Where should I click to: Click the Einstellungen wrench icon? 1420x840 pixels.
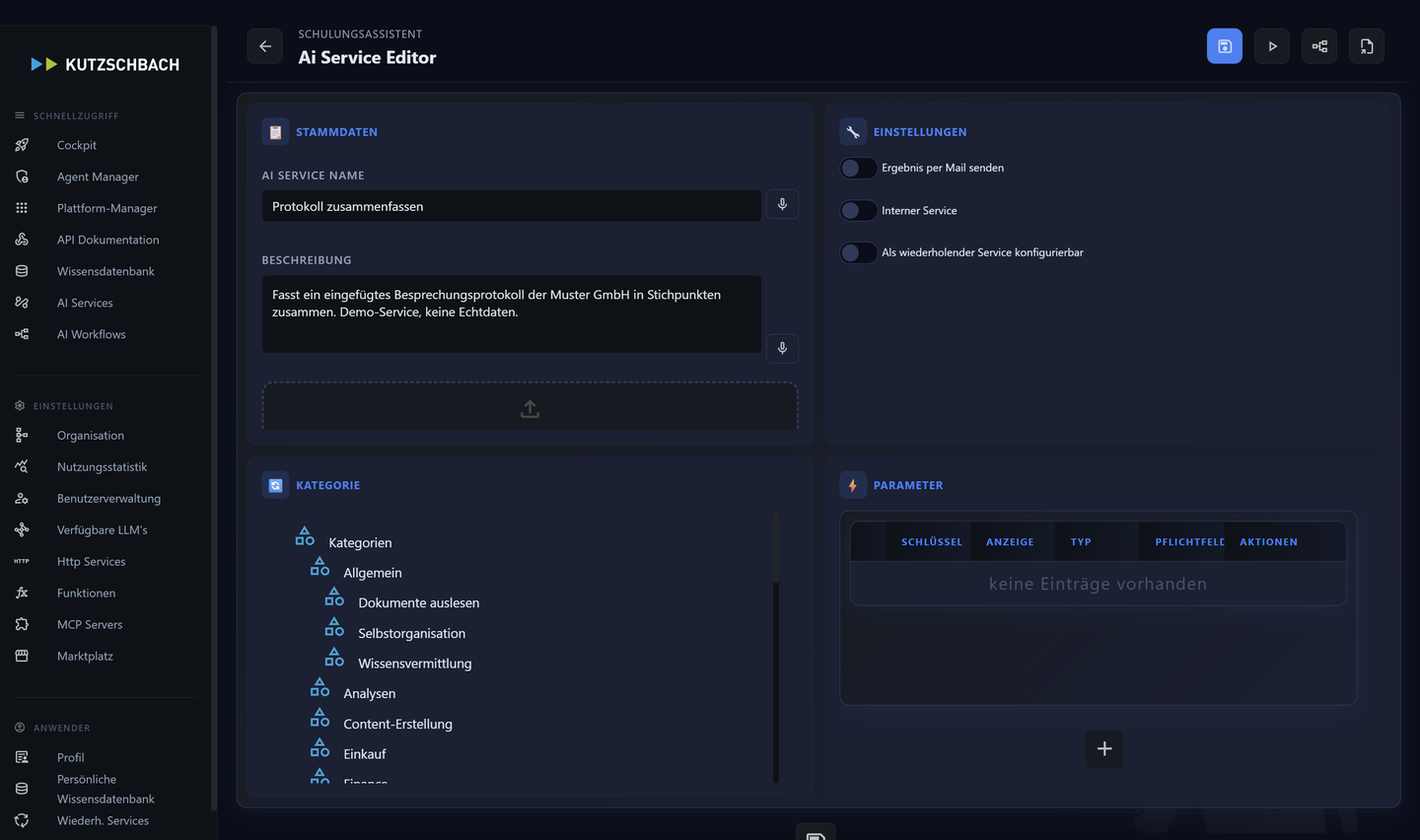[x=853, y=131]
